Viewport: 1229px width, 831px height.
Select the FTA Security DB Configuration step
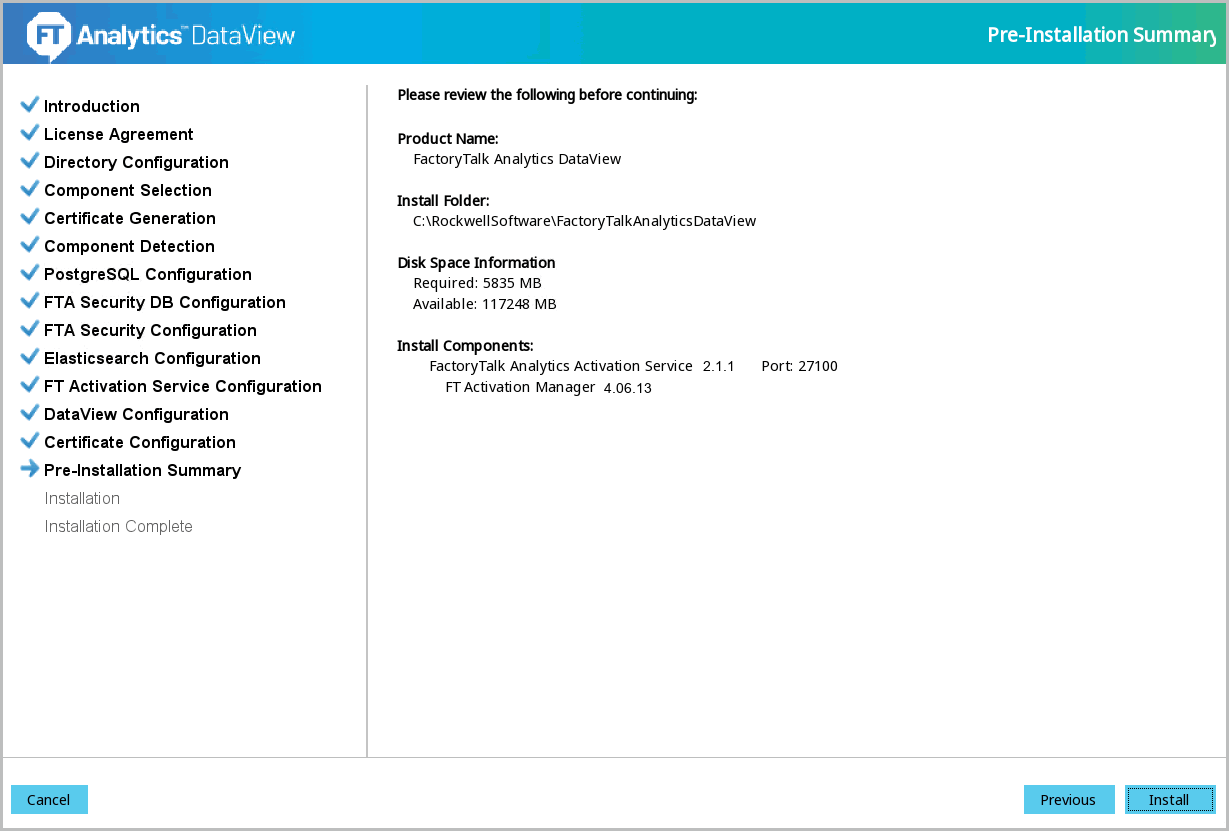165,302
